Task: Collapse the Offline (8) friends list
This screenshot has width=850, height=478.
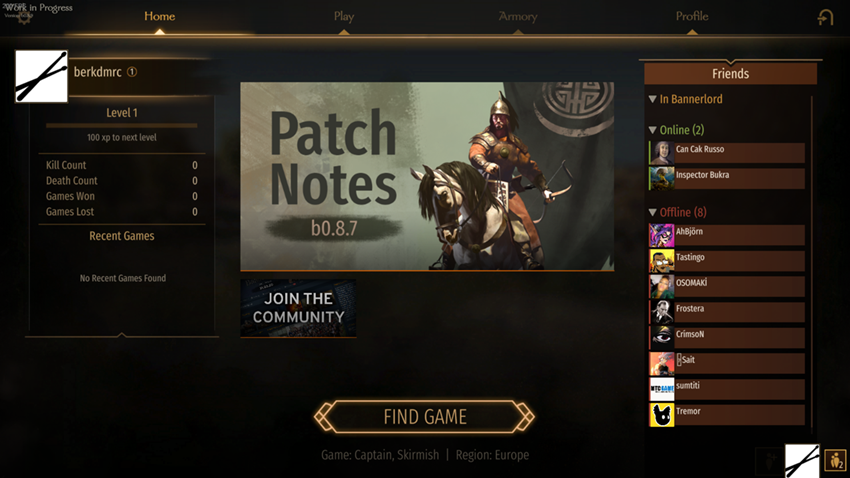Action: [x=653, y=212]
